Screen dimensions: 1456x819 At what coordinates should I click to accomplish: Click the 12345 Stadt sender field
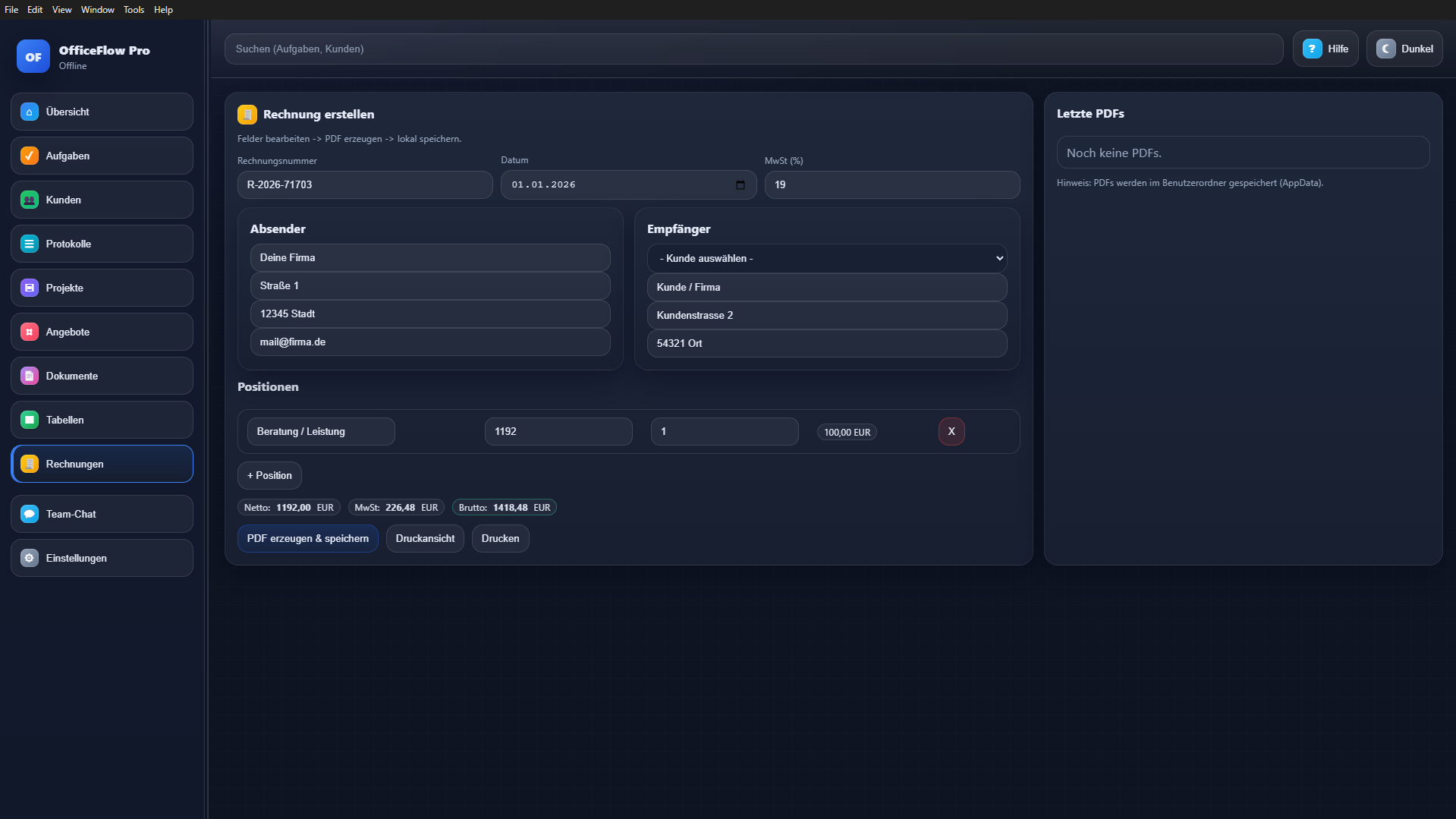pyautogui.click(x=430, y=313)
